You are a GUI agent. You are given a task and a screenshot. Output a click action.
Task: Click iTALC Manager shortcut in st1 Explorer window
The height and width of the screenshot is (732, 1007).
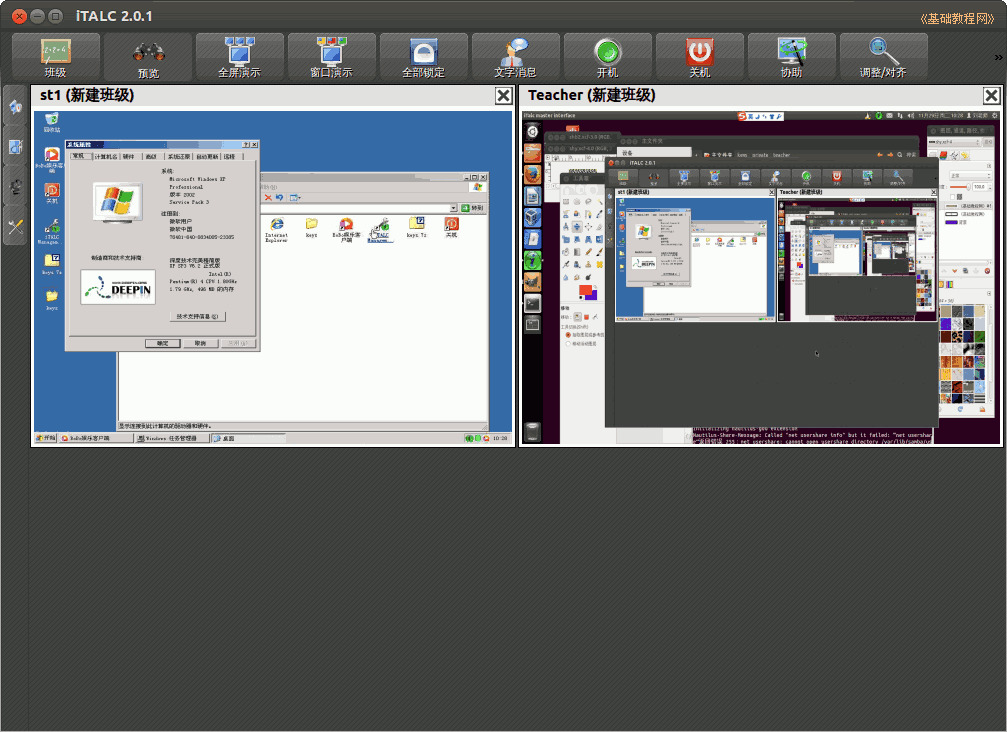point(381,229)
